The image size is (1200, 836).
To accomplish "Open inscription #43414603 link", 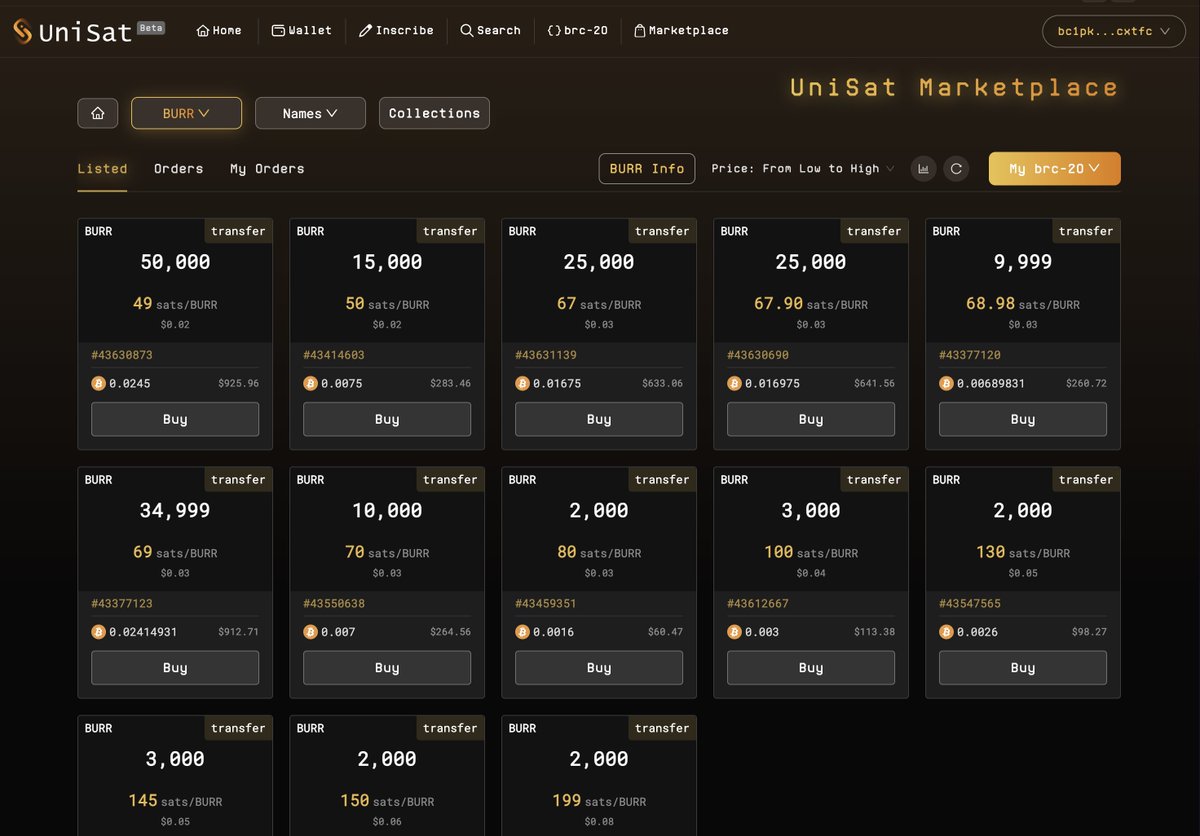I will point(334,355).
